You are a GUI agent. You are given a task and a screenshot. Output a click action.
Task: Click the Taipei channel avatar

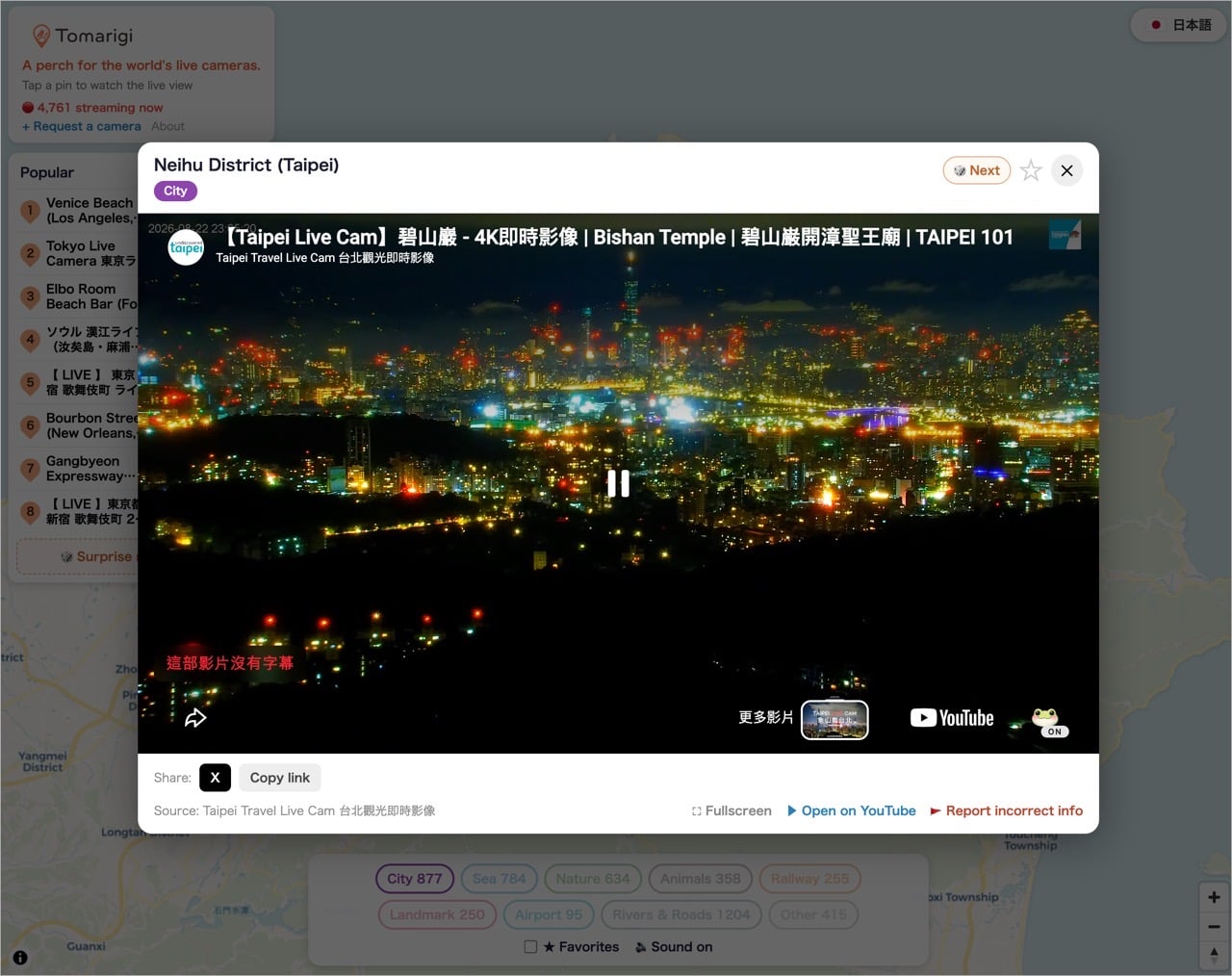186,246
